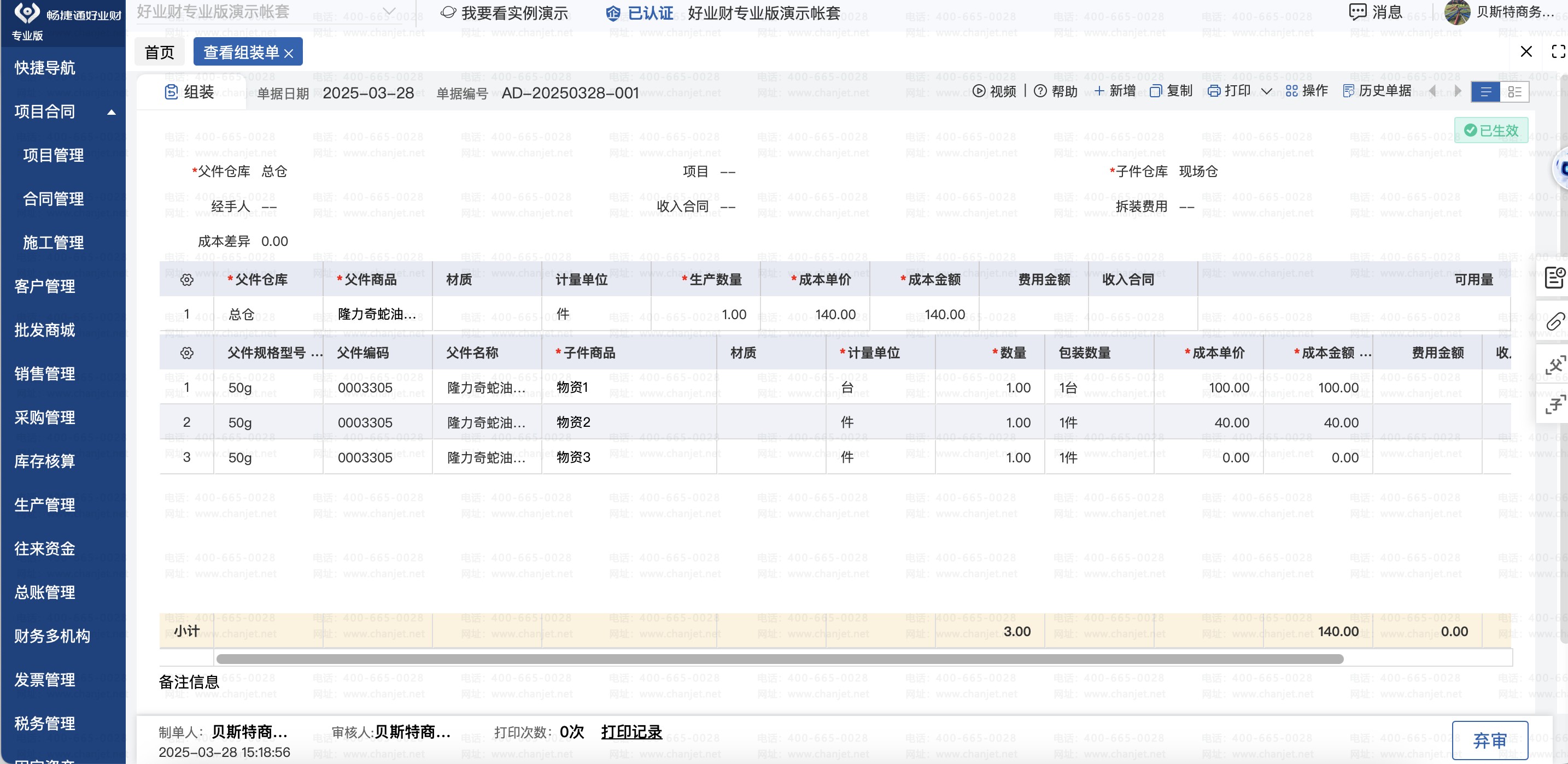Click the document log icon on right panel
Image resolution: width=1568 pixels, height=764 pixels.
tap(1555, 278)
